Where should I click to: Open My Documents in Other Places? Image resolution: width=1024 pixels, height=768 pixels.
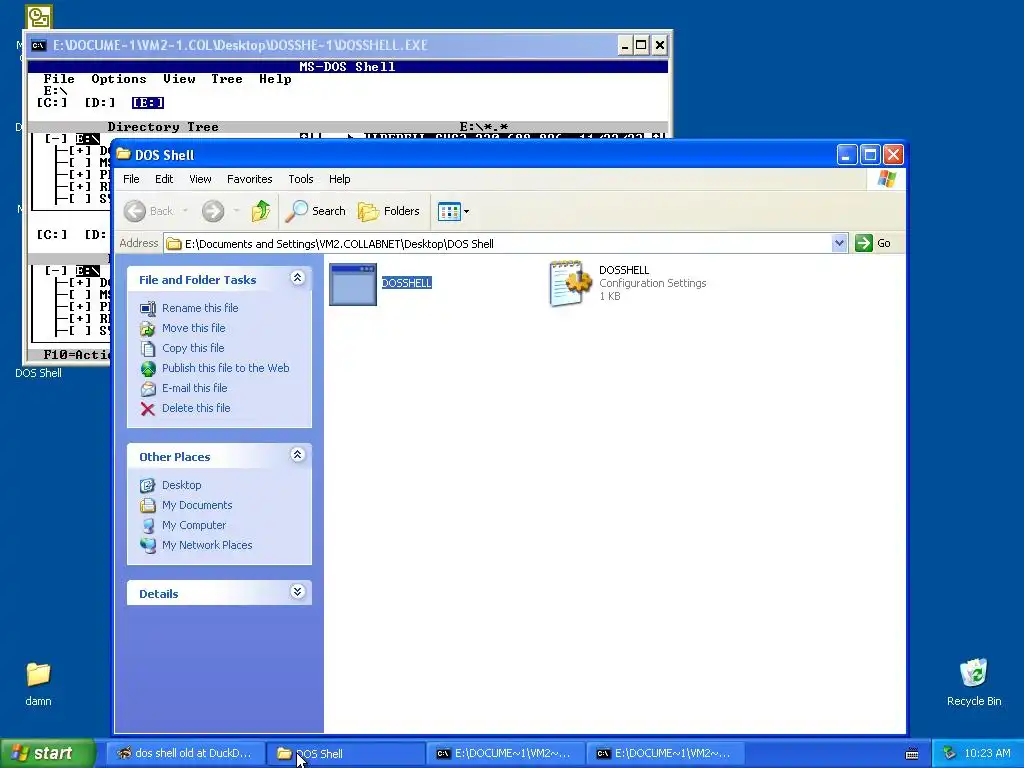pos(197,505)
